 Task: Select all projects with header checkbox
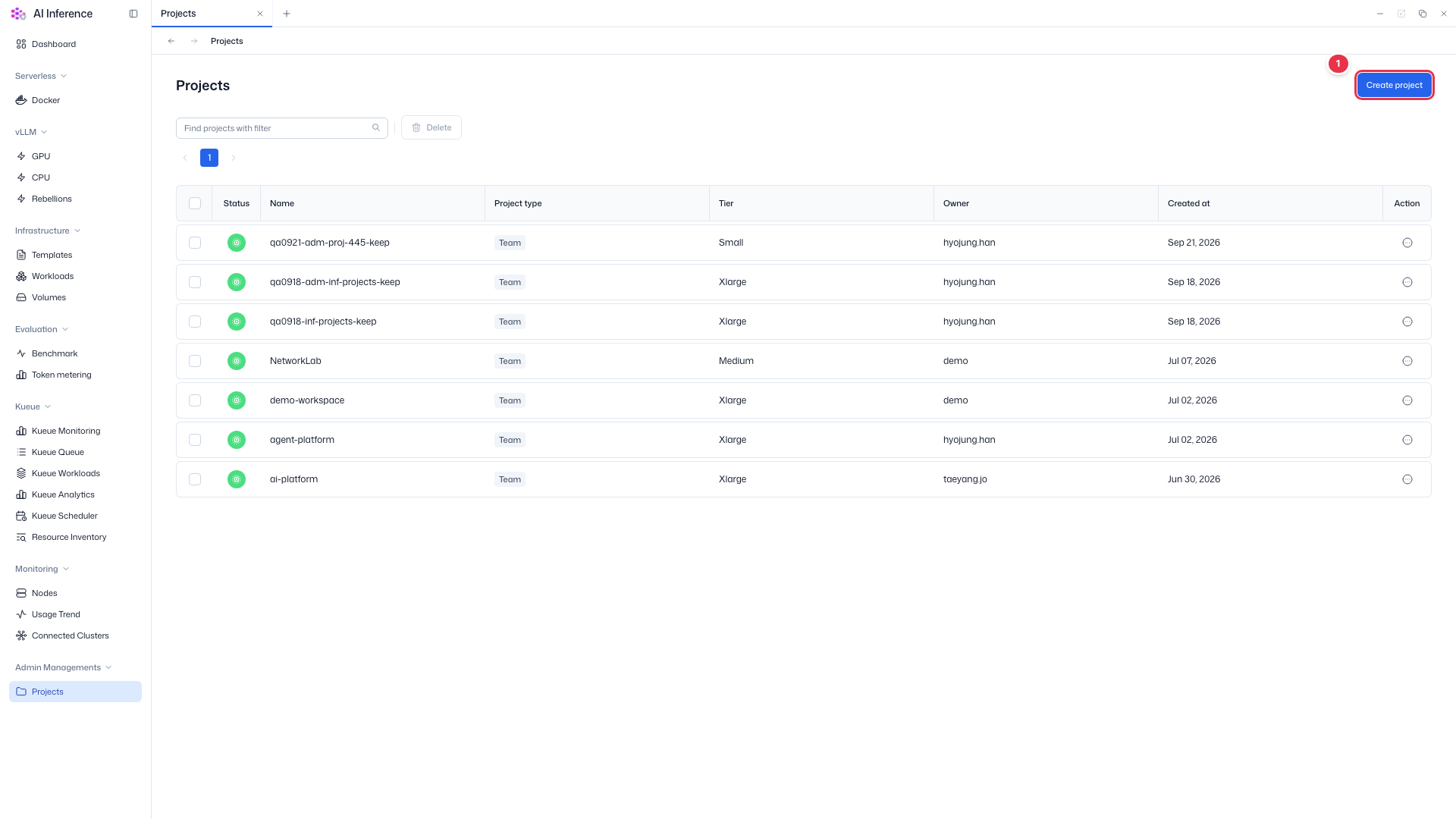click(x=195, y=203)
